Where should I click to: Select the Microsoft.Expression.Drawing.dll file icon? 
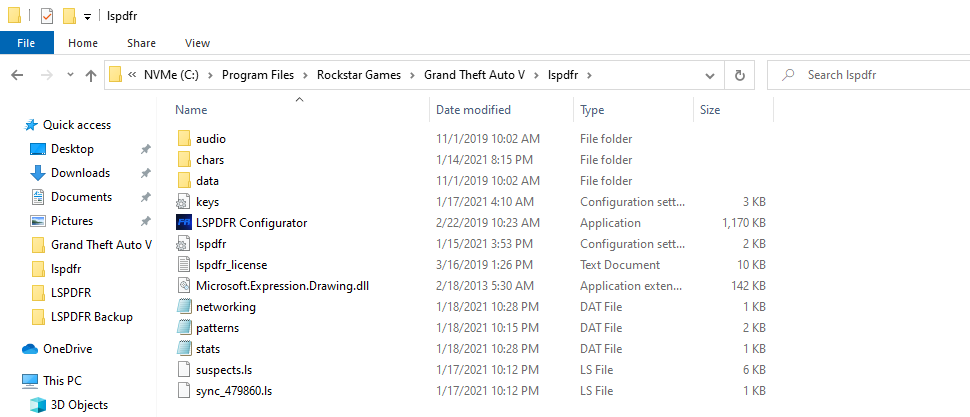184,286
